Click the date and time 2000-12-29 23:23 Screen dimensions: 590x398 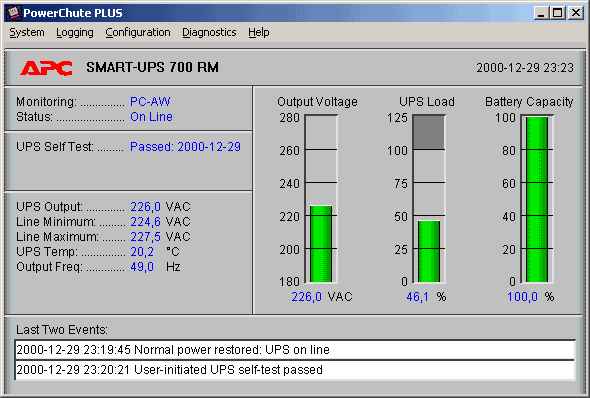525,68
